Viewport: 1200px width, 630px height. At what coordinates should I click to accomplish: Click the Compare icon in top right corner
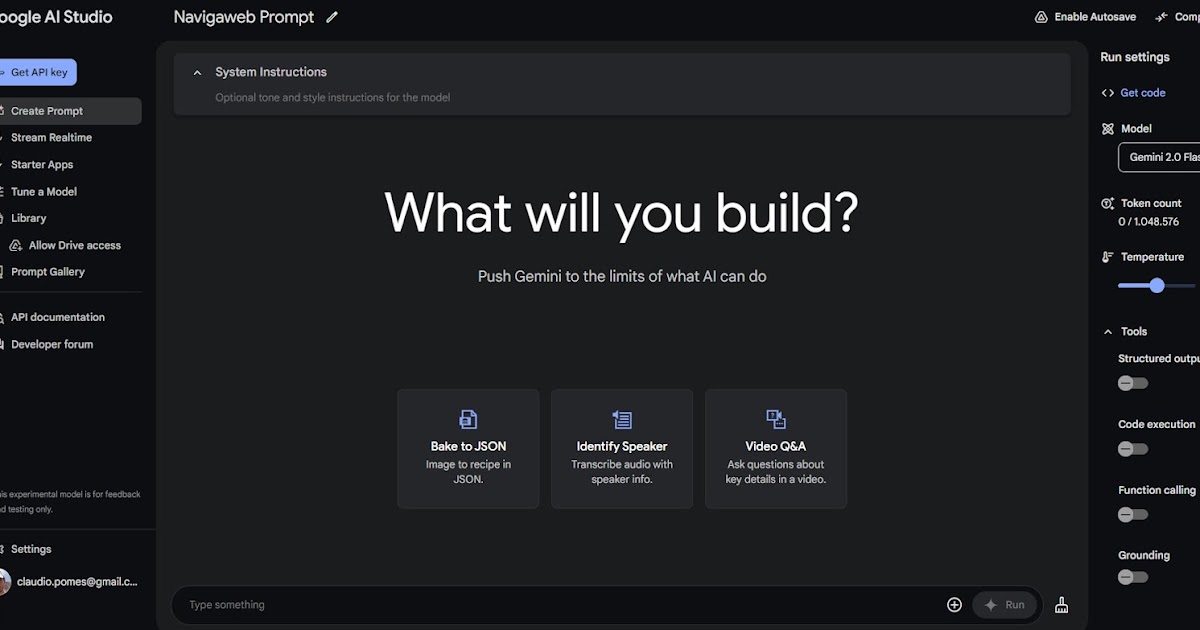[1161, 17]
